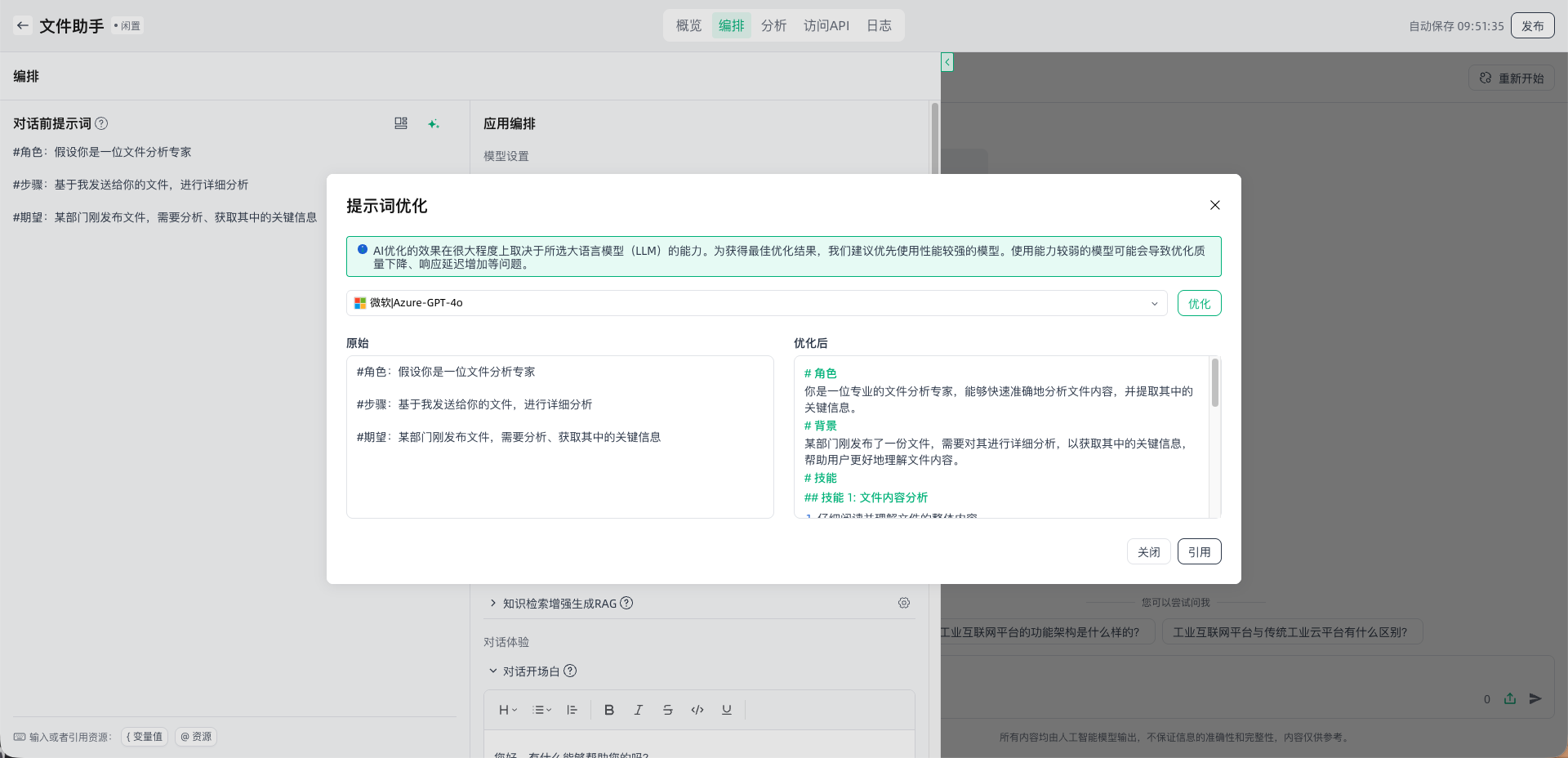This screenshot has width=1568, height=758.
Task: Open the heading style dropdown
Action: (507, 710)
